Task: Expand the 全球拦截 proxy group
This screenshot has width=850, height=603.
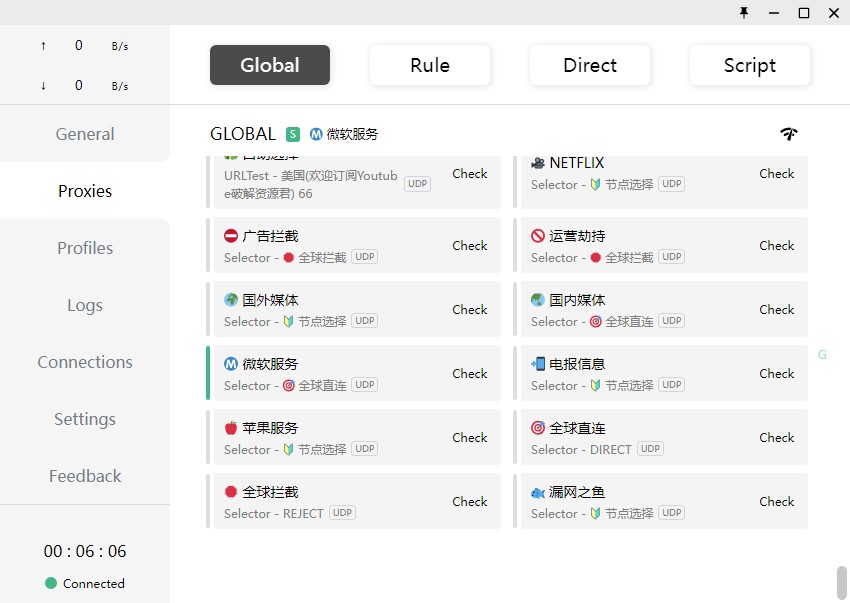Action: click(x=357, y=501)
